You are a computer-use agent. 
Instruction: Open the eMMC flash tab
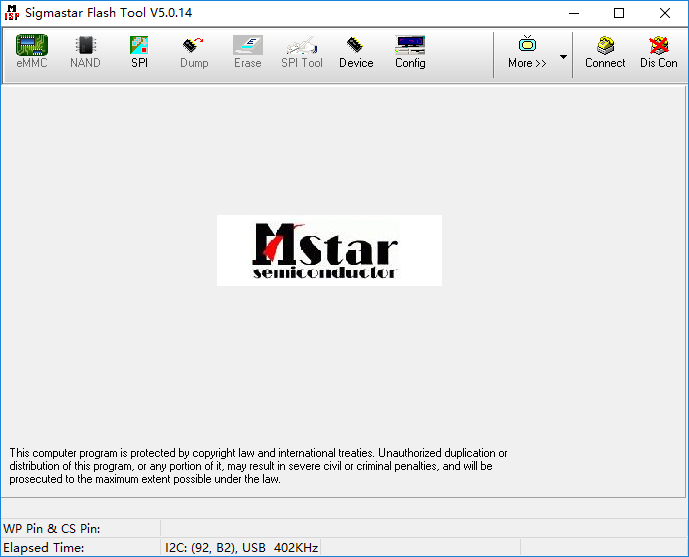31,52
